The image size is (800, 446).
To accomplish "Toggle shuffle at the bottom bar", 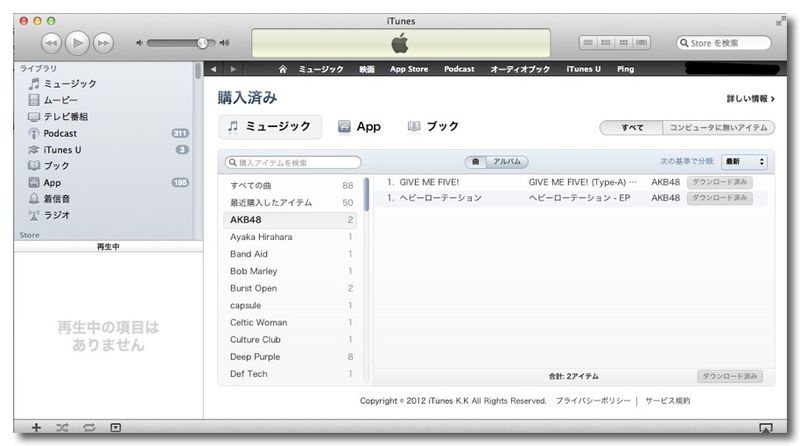I will click(62, 428).
